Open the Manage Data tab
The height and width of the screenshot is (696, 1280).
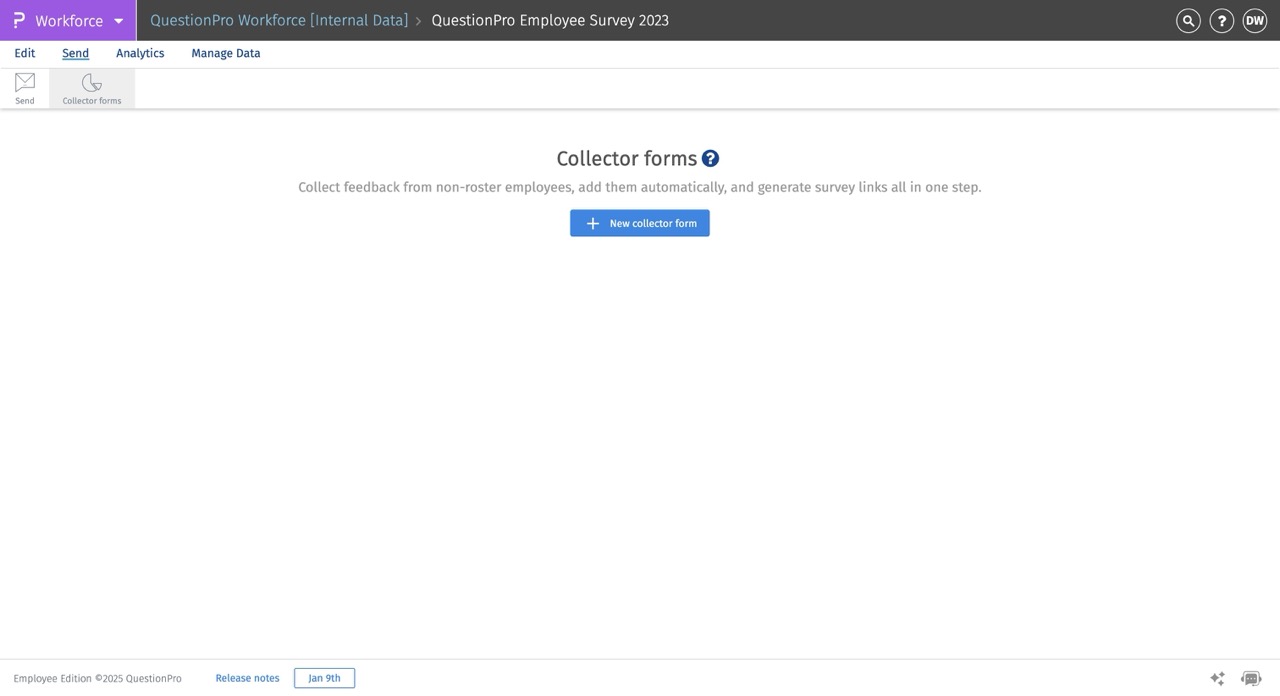coord(225,53)
